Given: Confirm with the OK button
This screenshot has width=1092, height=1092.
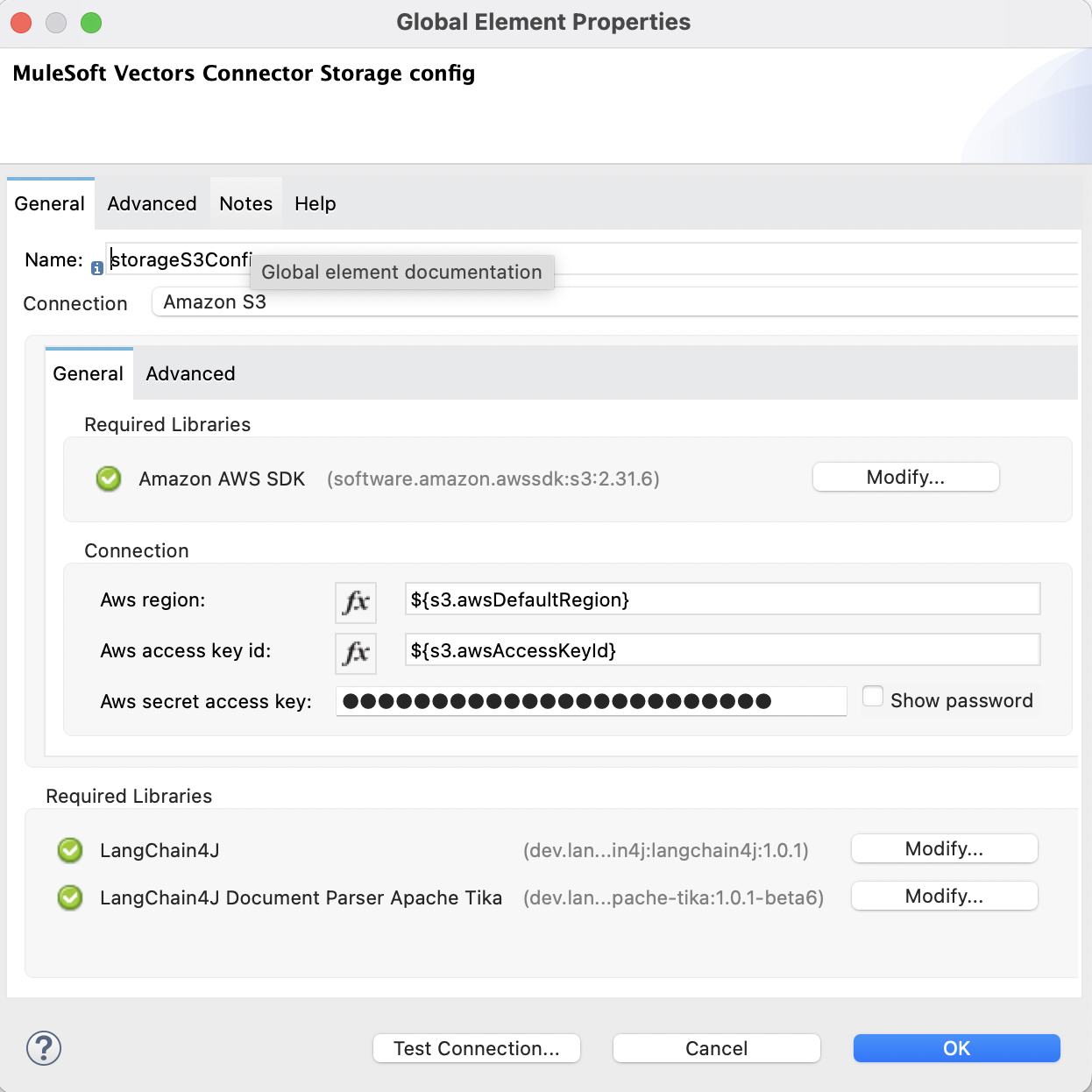Looking at the screenshot, I should click(957, 1048).
